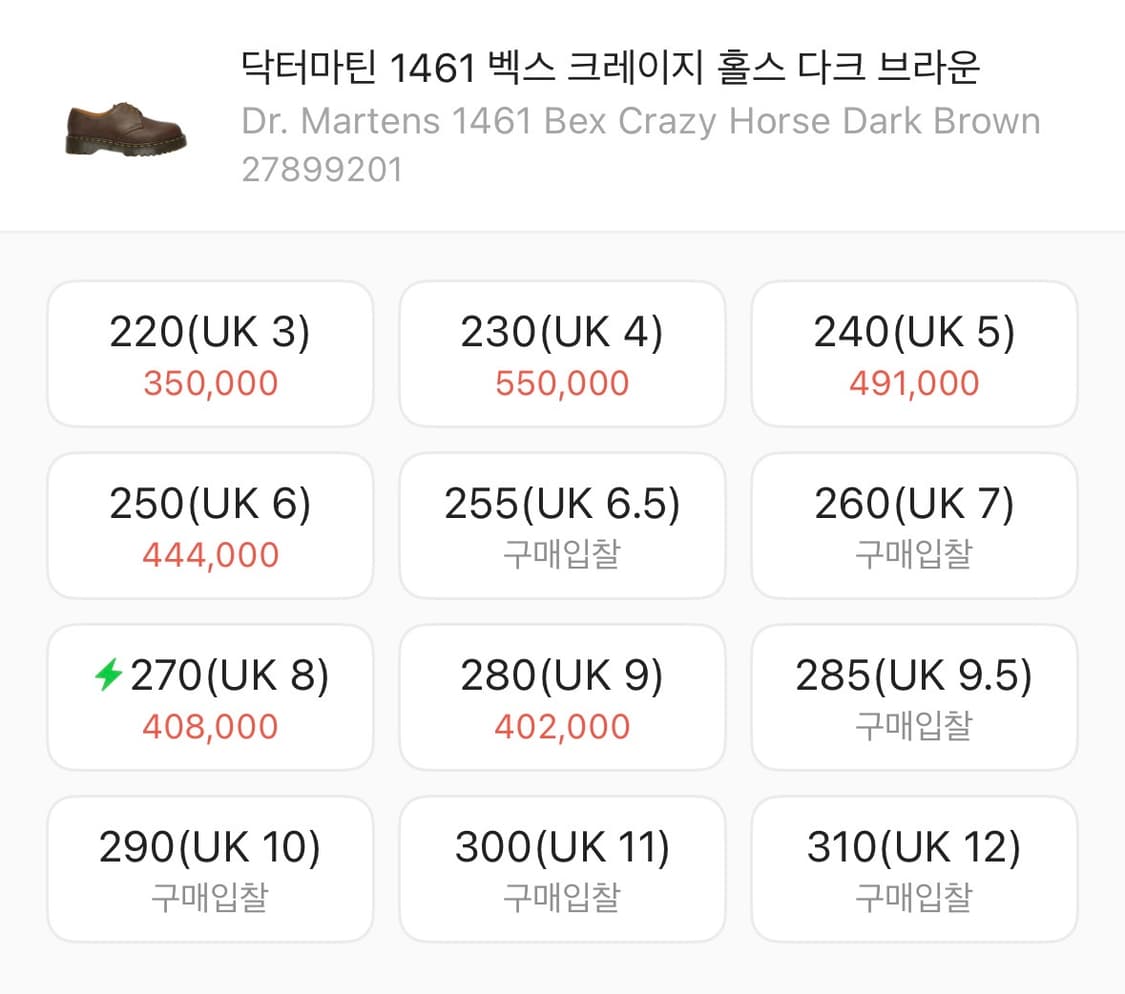Select size 240(UK 5) priced 491,000

[914, 353]
